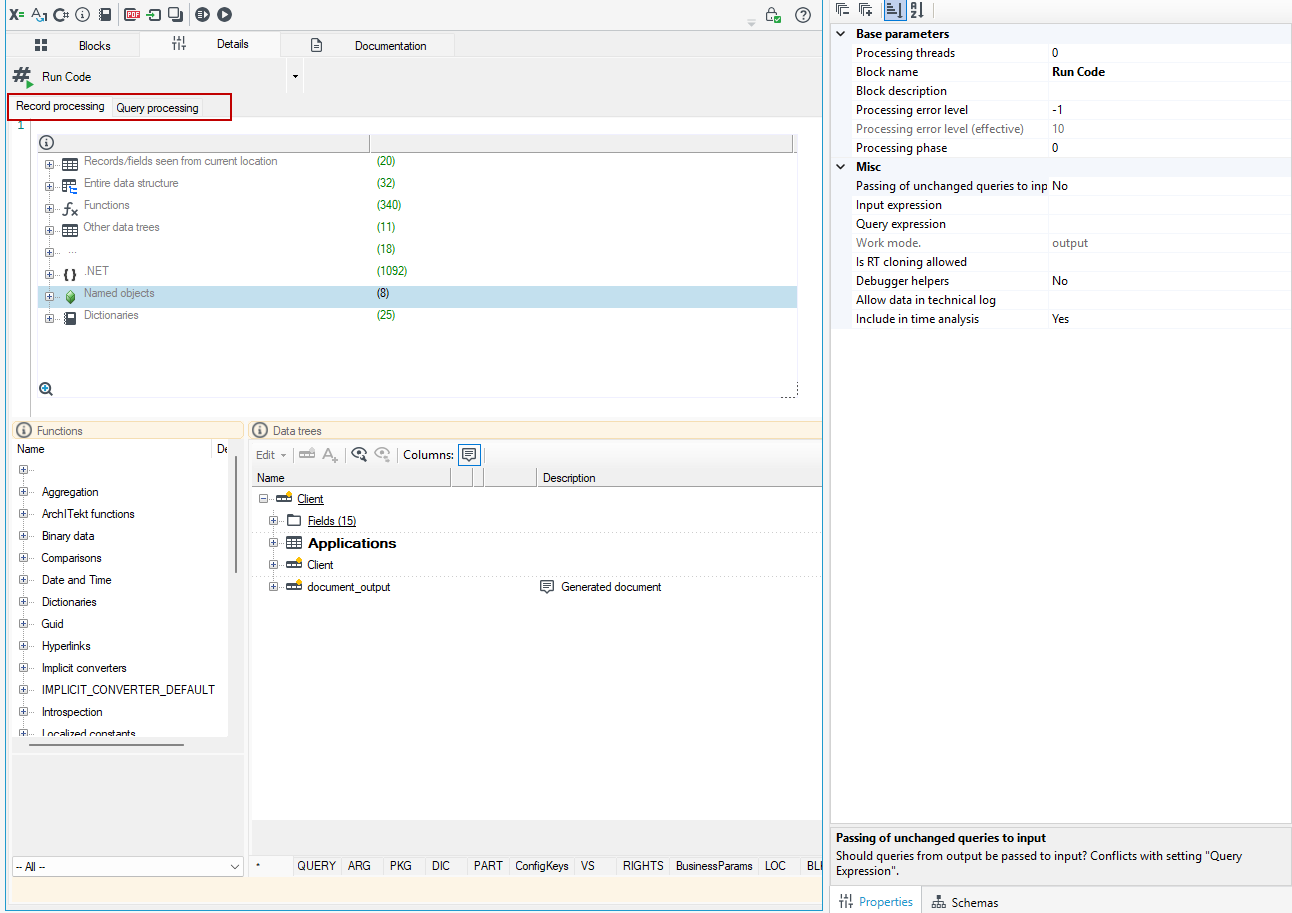Click the magnifier zoom icon below tree
Viewport: 1292px width, 913px height.
(x=46, y=389)
